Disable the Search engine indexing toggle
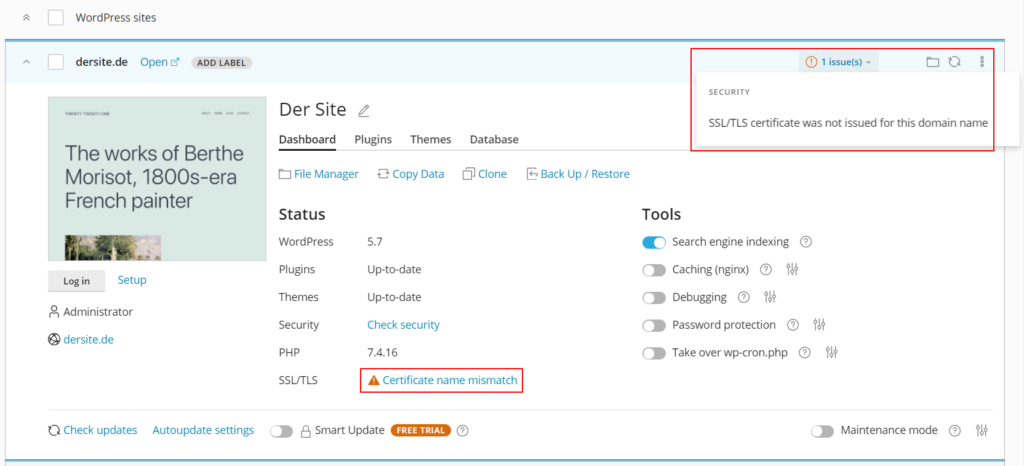 (654, 242)
